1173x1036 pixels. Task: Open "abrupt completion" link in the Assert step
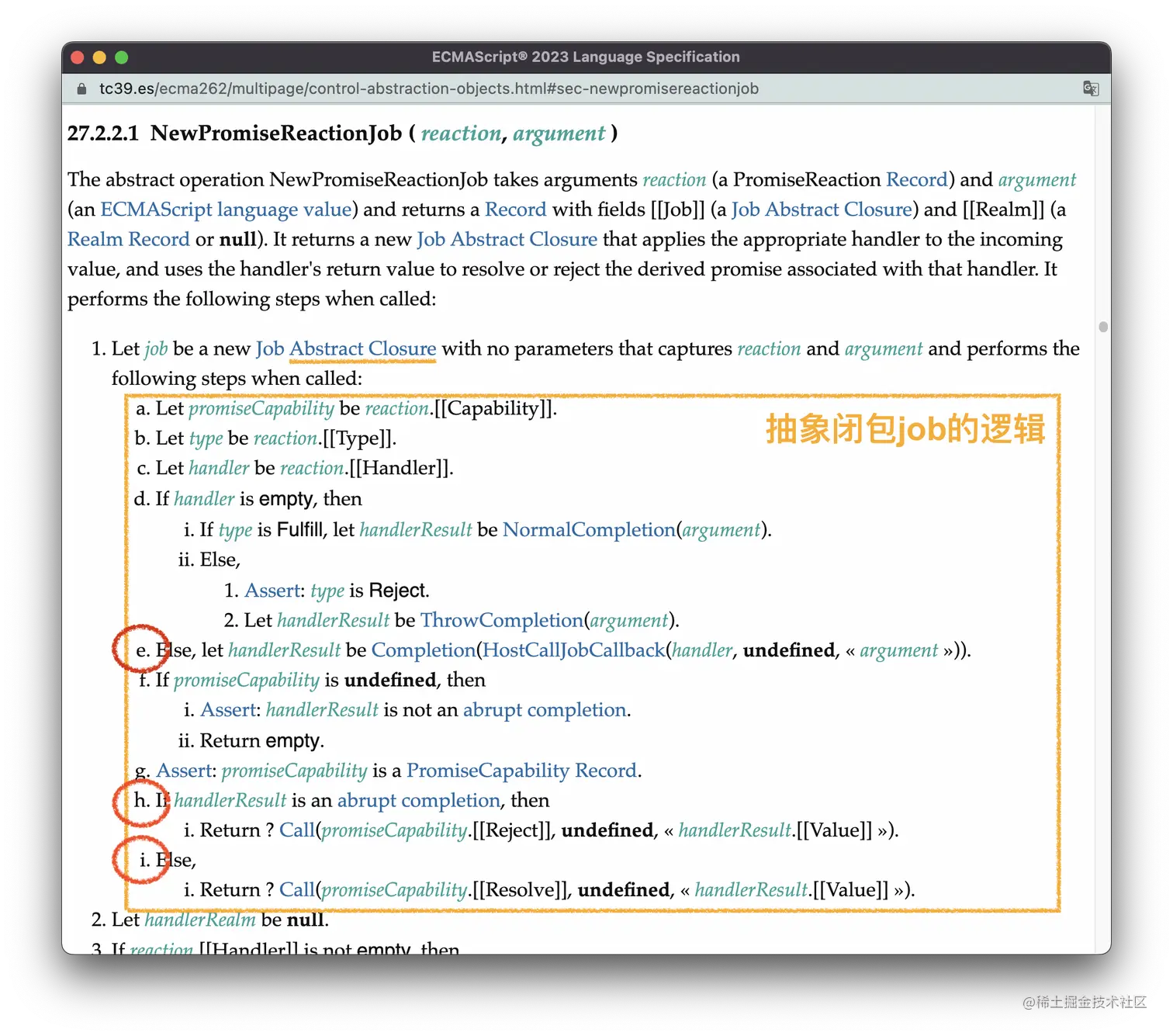coord(545,710)
